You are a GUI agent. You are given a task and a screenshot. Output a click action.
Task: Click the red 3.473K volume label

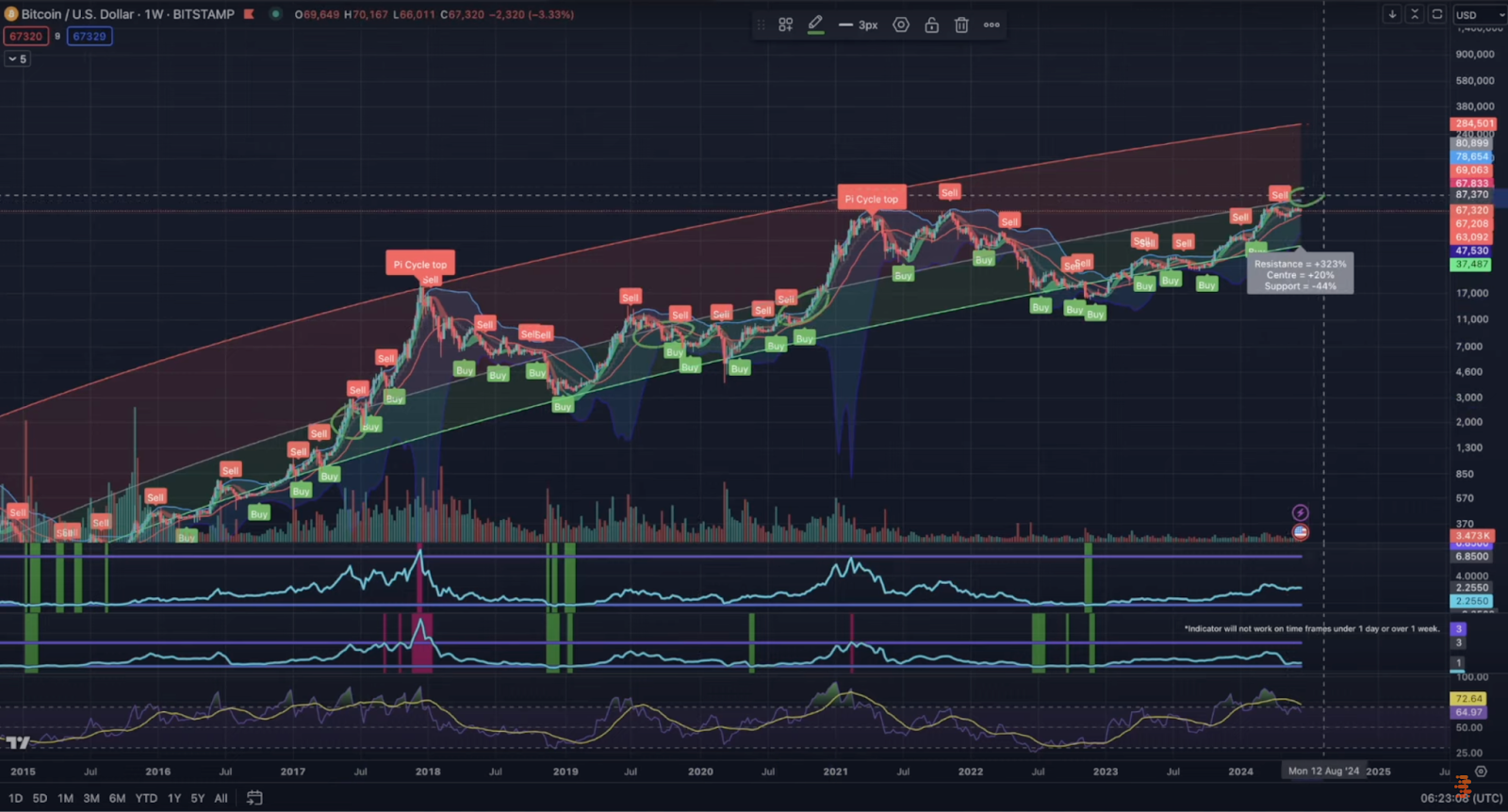tap(1472, 536)
